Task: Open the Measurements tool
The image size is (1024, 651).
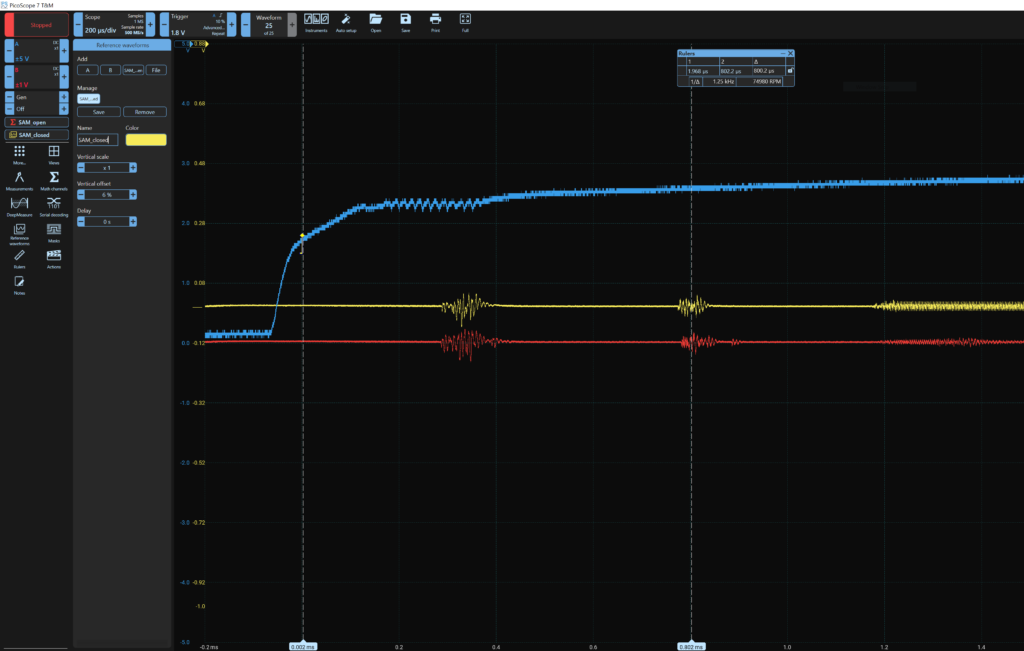Action: click(19, 180)
